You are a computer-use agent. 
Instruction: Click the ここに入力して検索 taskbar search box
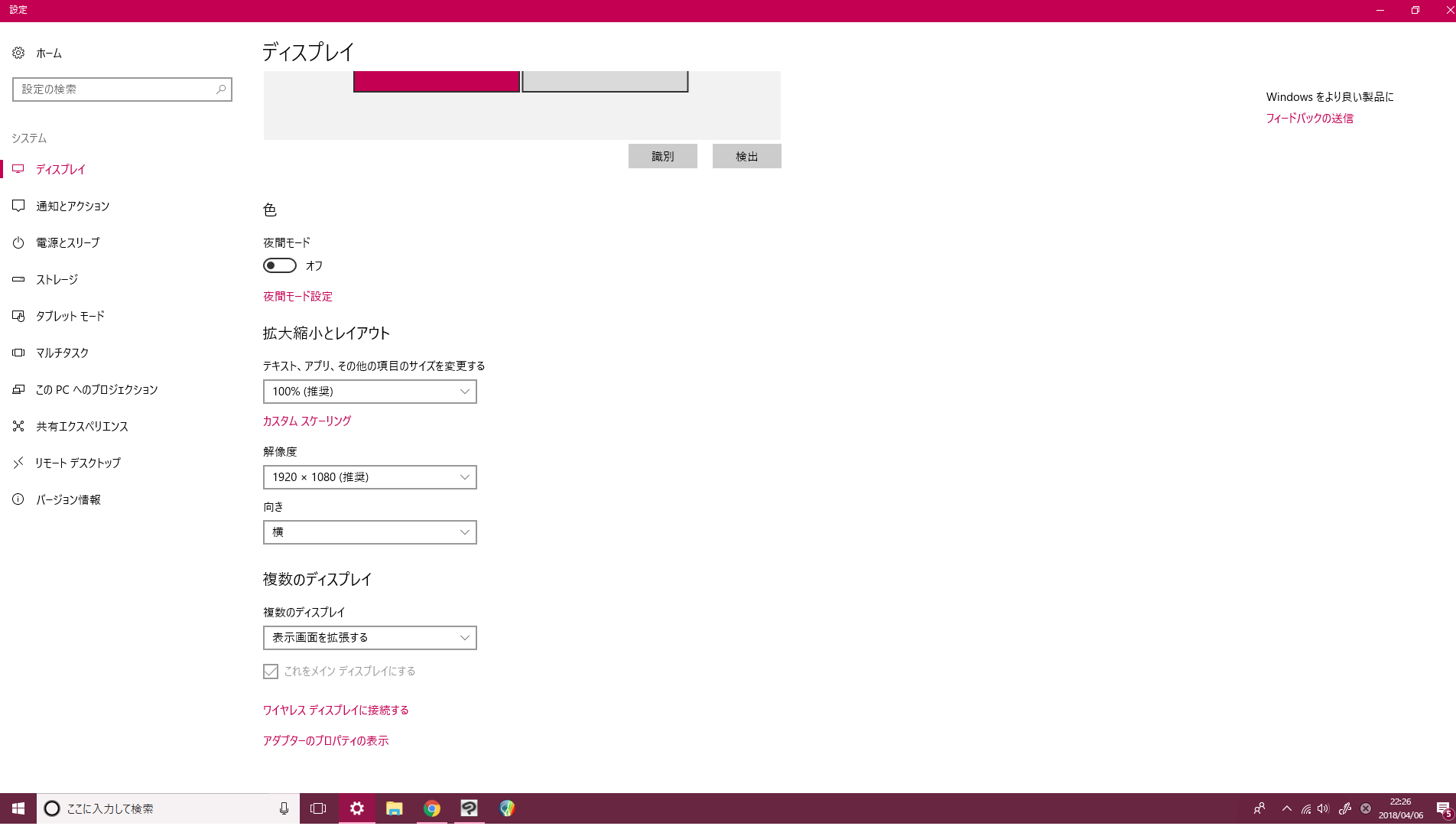coord(168,808)
